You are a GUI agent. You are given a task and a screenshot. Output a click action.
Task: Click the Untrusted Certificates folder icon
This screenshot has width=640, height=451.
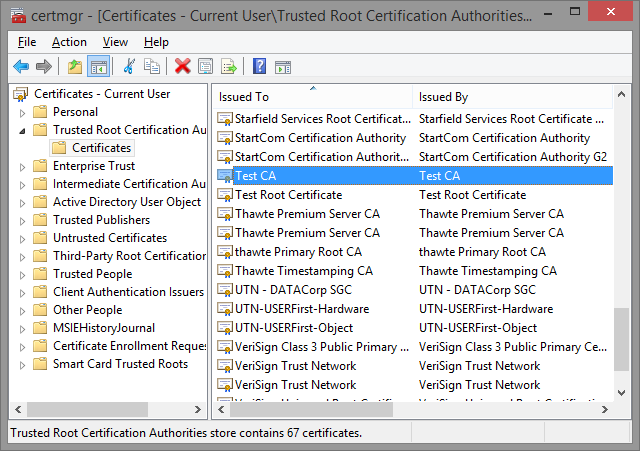[x=40, y=238]
